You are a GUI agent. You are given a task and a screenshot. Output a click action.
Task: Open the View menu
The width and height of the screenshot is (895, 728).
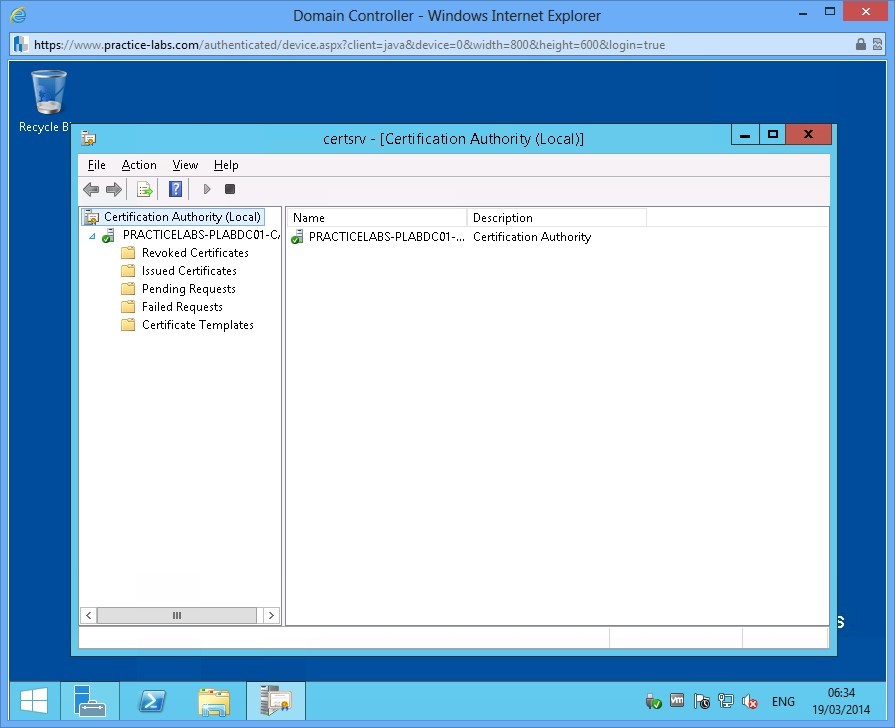click(185, 165)
